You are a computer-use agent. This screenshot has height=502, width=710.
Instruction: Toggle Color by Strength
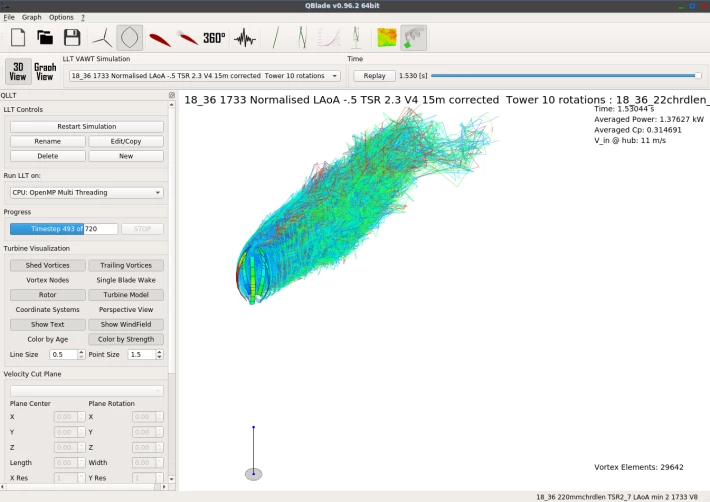coord(126,339)
